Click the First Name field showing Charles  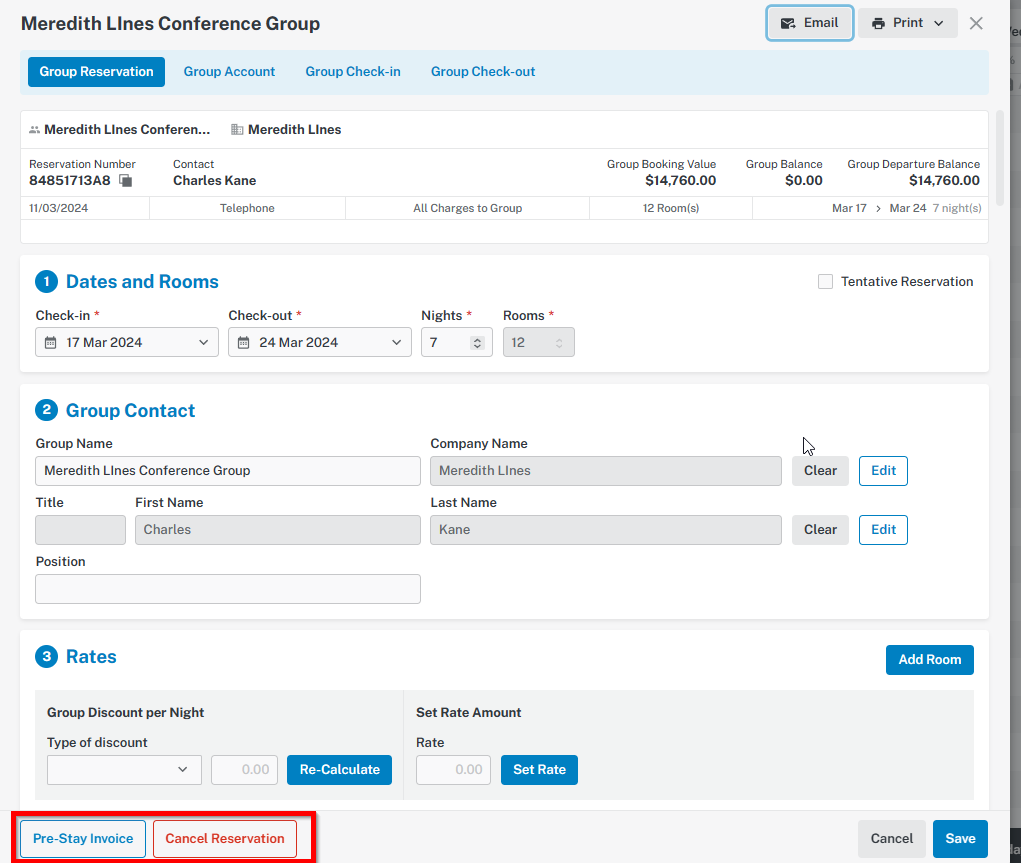(278, 530)
